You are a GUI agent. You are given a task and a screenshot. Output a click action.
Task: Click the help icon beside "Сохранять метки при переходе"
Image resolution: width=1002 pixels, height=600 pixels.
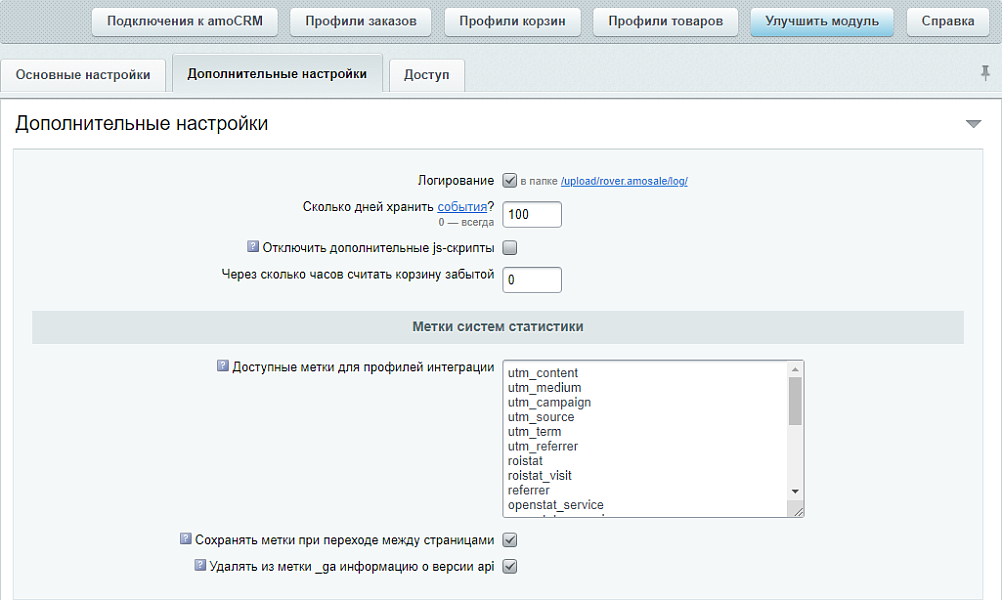[184, 539]
